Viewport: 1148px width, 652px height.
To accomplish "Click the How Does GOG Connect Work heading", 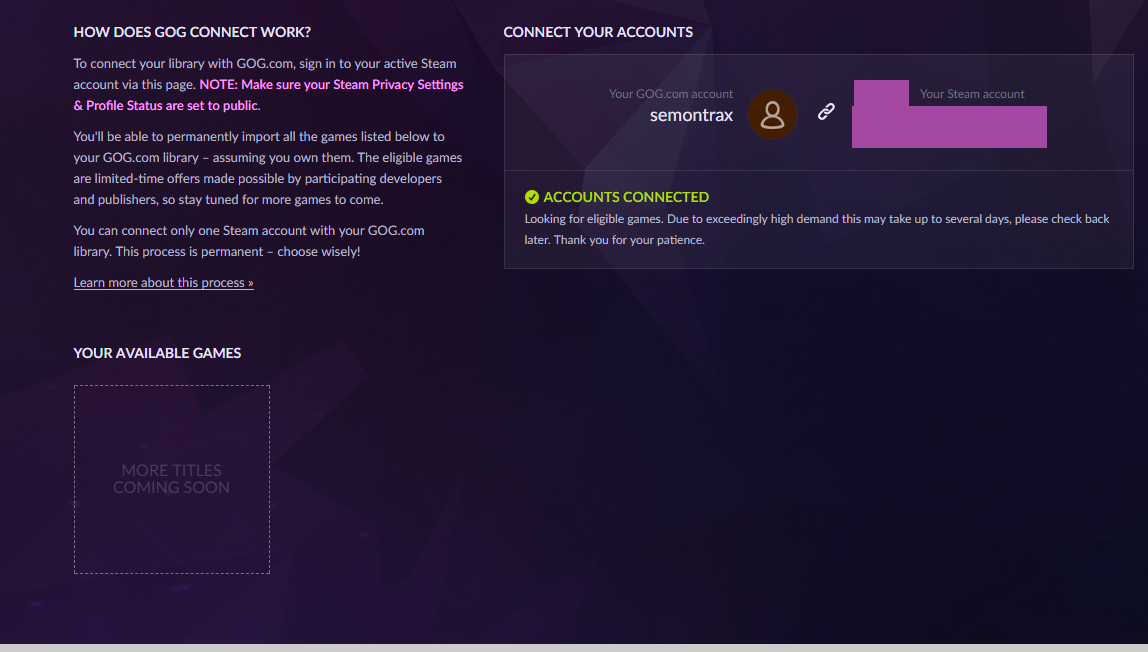I will (192, 32).
